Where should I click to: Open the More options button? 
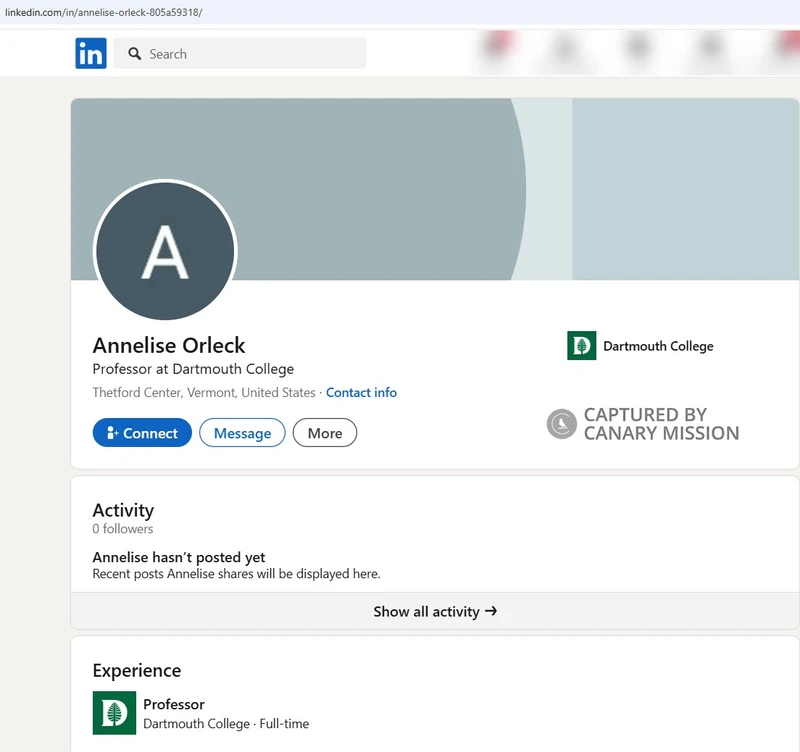click(325, 433)
